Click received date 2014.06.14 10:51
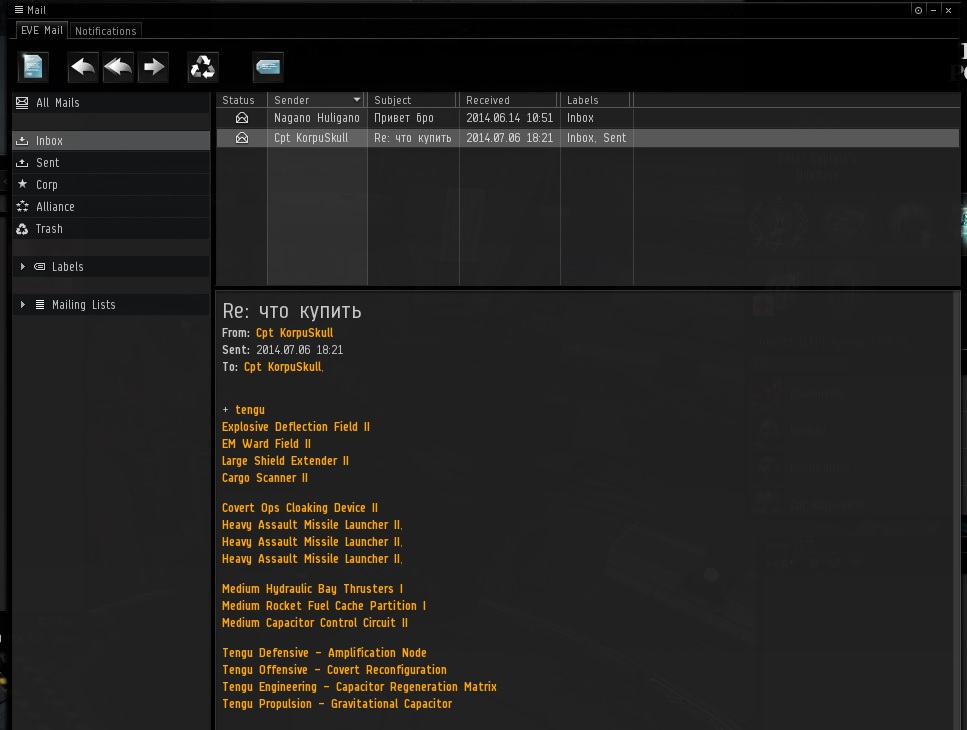This screenshot has width=967, height=730. coord(509,118)
